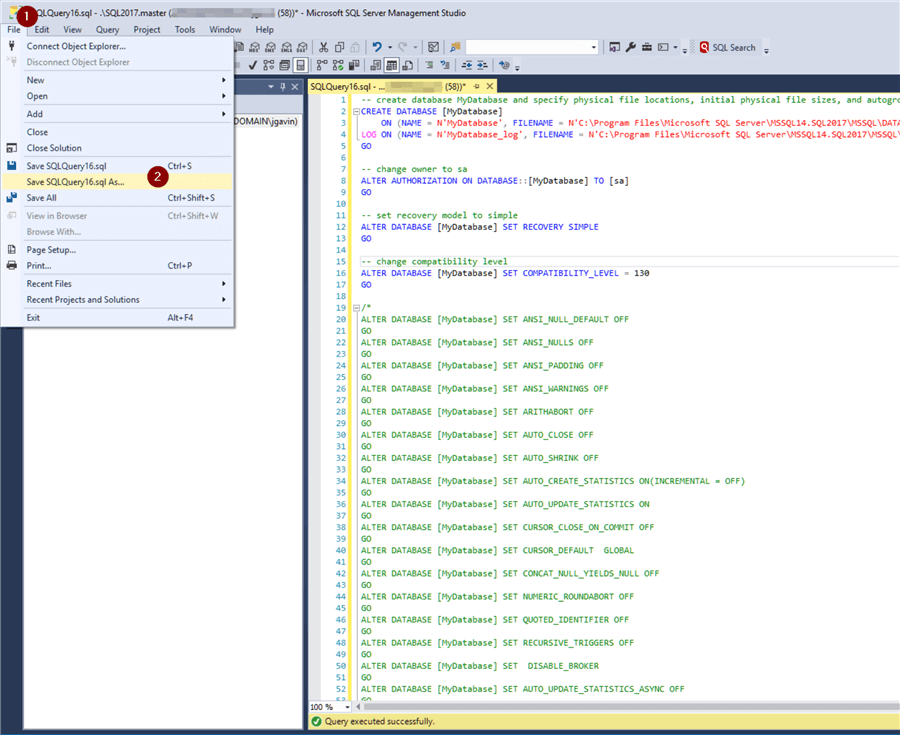Click the Find in Files icon
The height and width of the screenshot is (735, 900).
pos(455,47)
